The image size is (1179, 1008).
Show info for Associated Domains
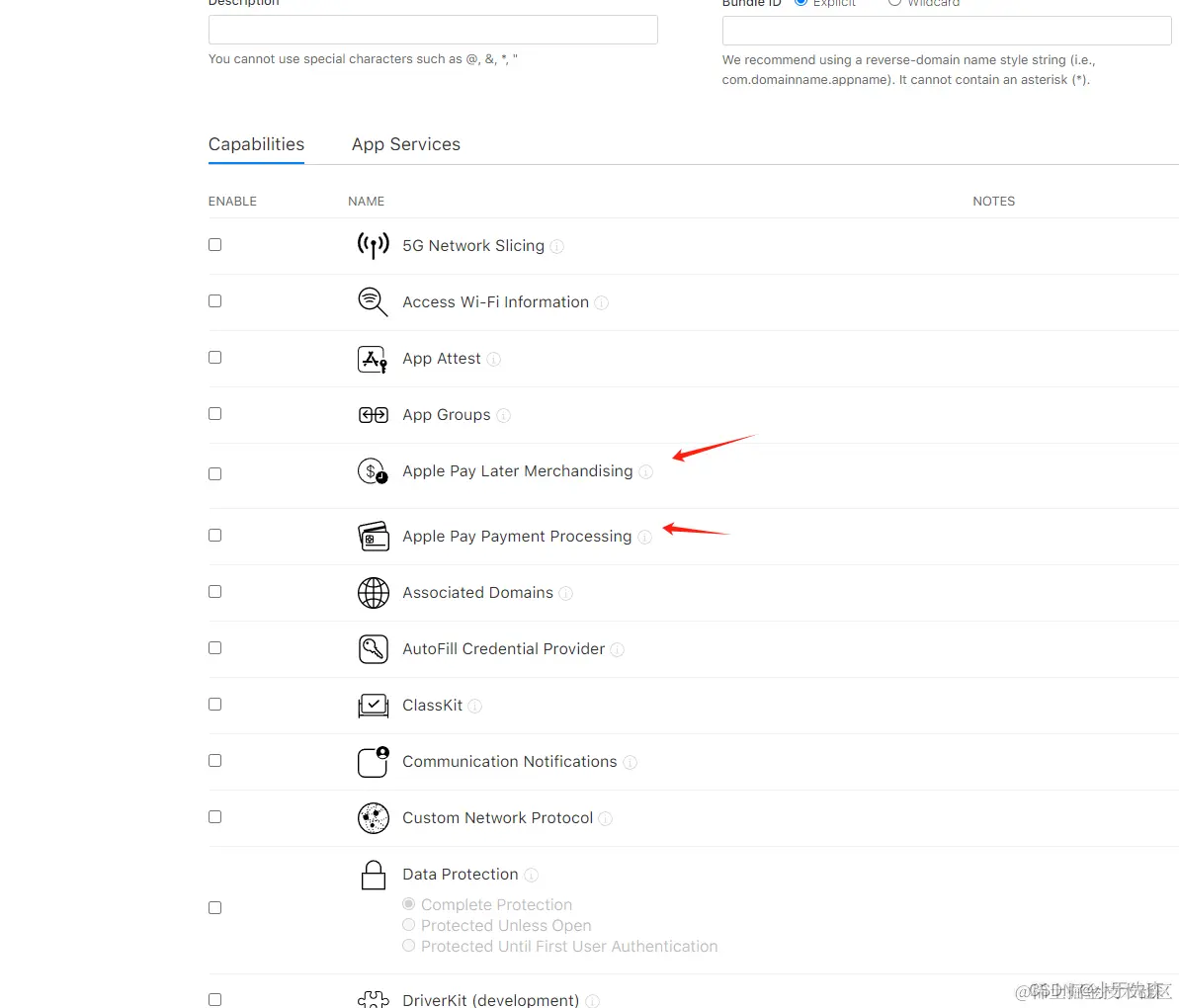565,593
